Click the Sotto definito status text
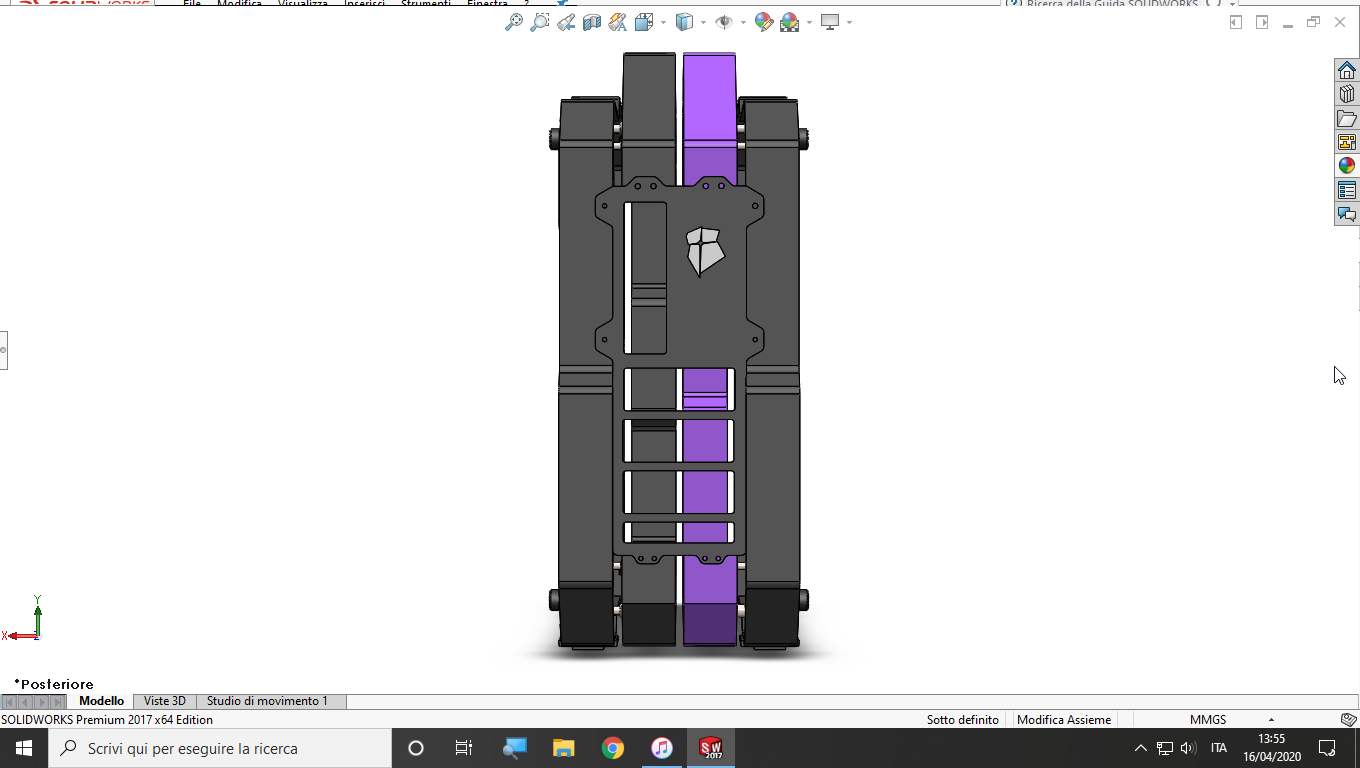1360x768 pixels. 962,719
